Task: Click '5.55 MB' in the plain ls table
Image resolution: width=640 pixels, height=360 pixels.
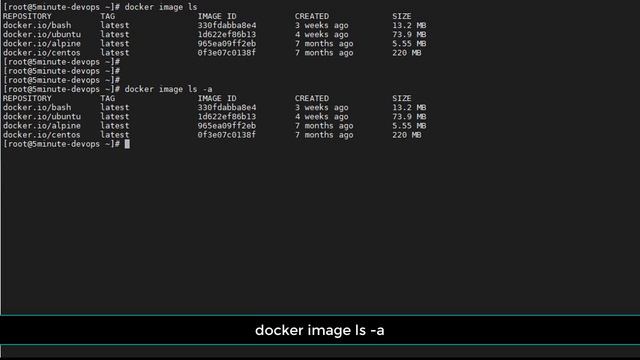Action: (x=409, y=44)
